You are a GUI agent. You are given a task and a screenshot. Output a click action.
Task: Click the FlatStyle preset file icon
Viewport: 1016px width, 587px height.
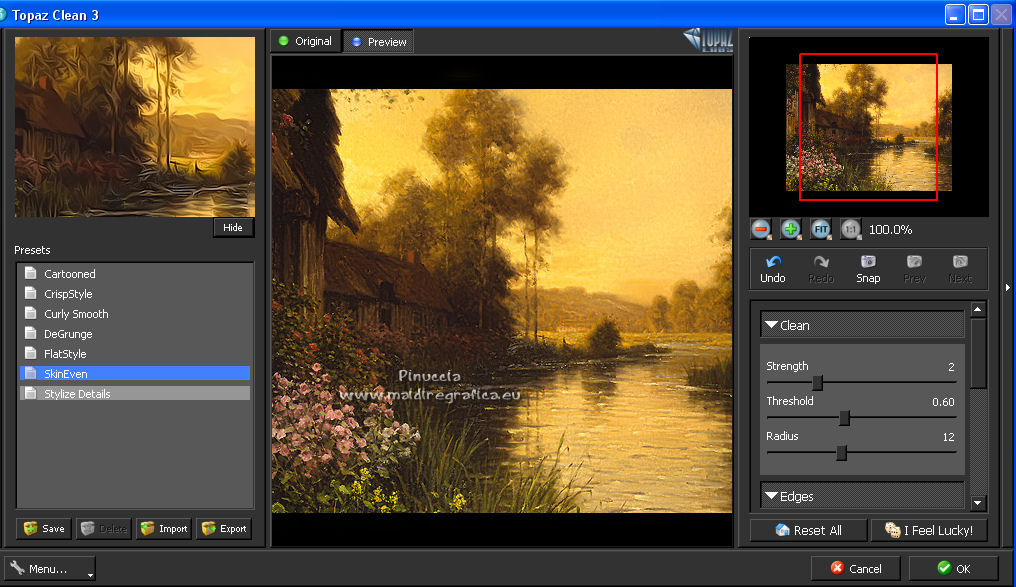click(x=30, y=353)
